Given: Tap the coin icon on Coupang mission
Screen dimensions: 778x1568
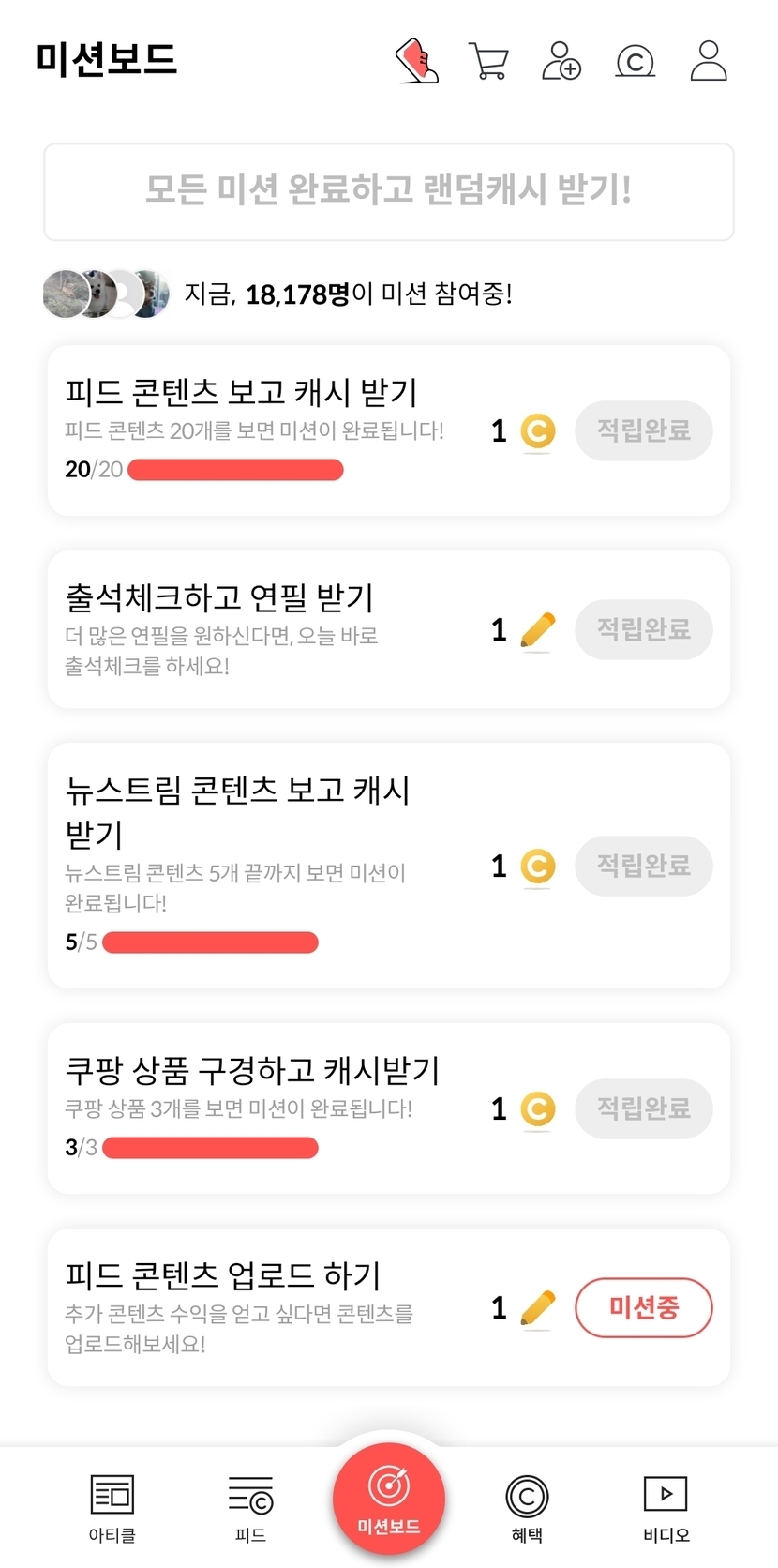Looking at the screenshot, I should [537, 1109].
